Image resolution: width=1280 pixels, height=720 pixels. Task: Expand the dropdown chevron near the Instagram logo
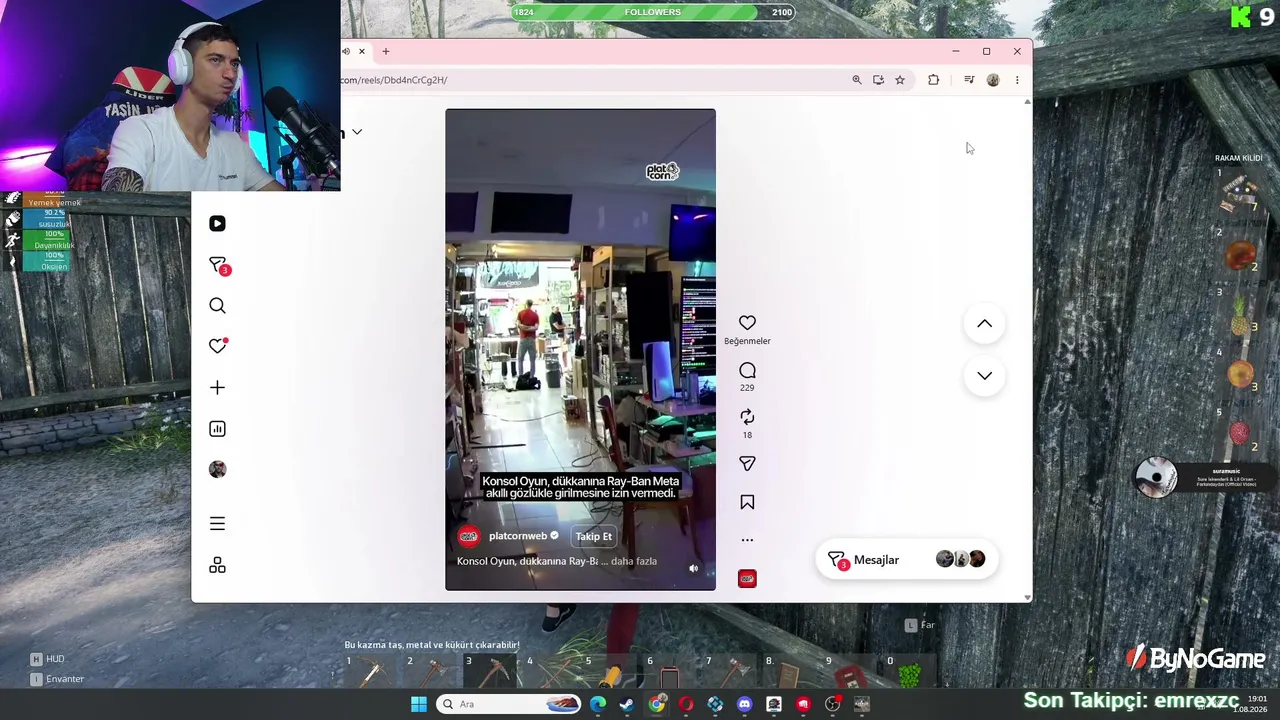click(357, 132)
